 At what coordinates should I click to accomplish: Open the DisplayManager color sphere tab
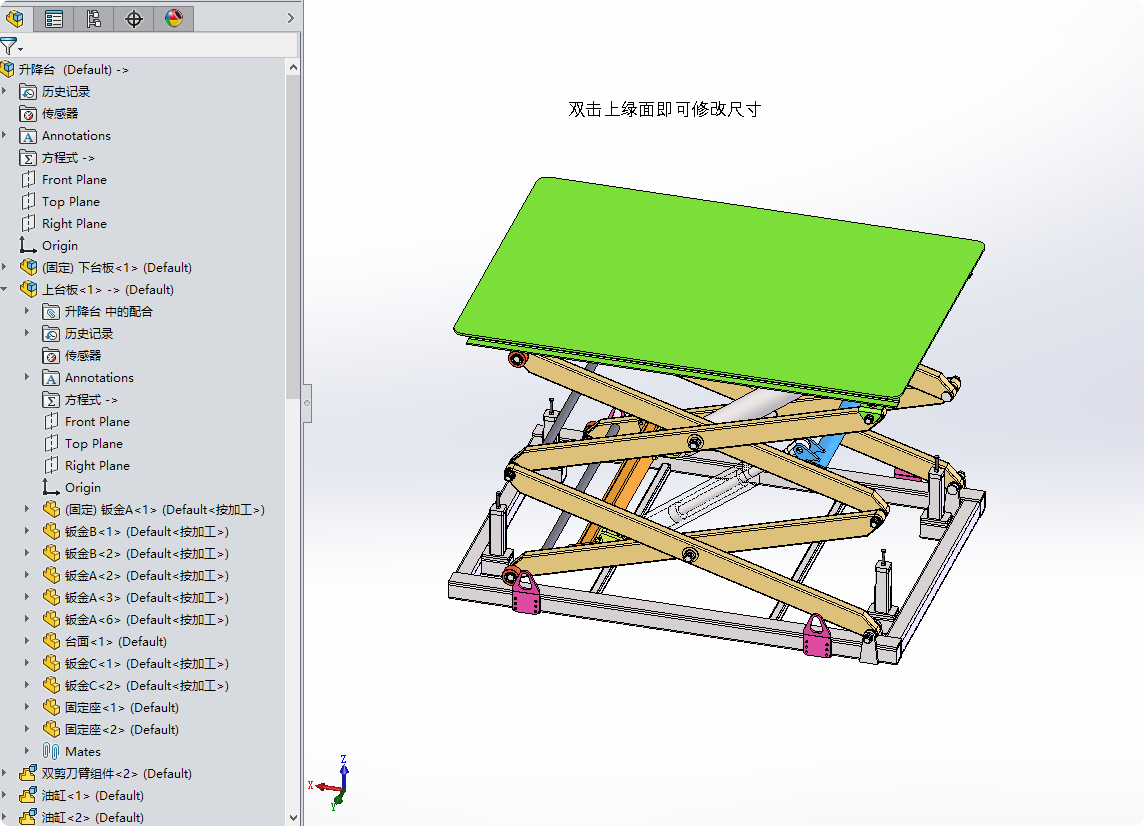174,18
